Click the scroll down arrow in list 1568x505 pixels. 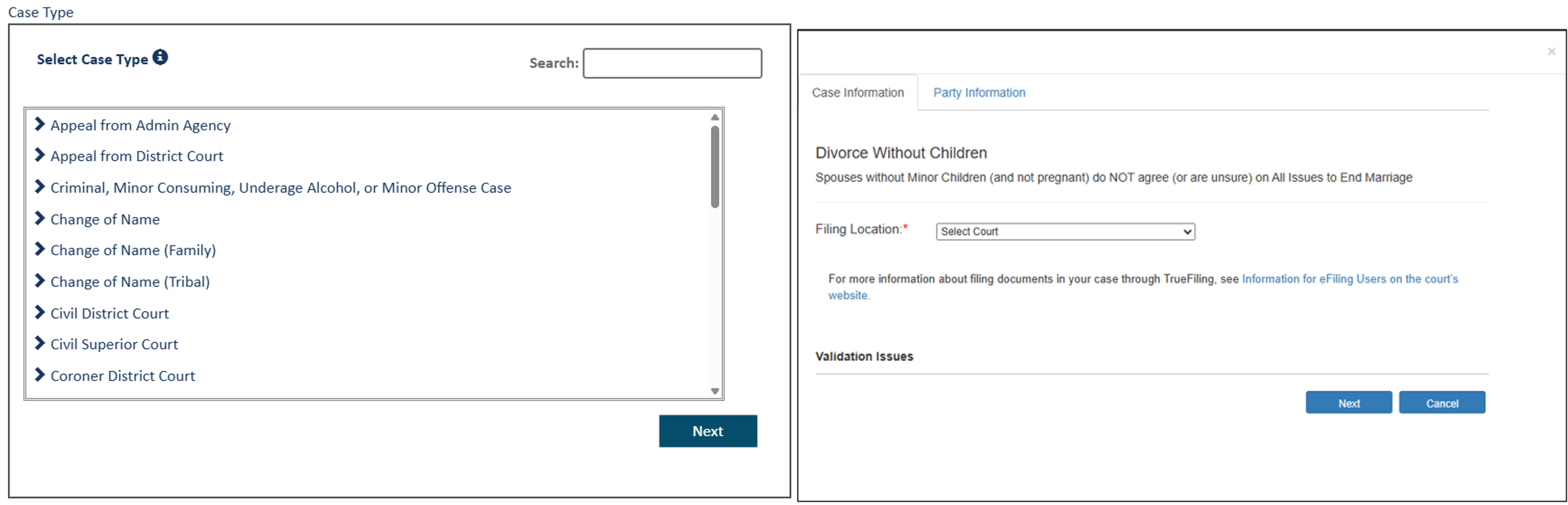coord(715,391)
